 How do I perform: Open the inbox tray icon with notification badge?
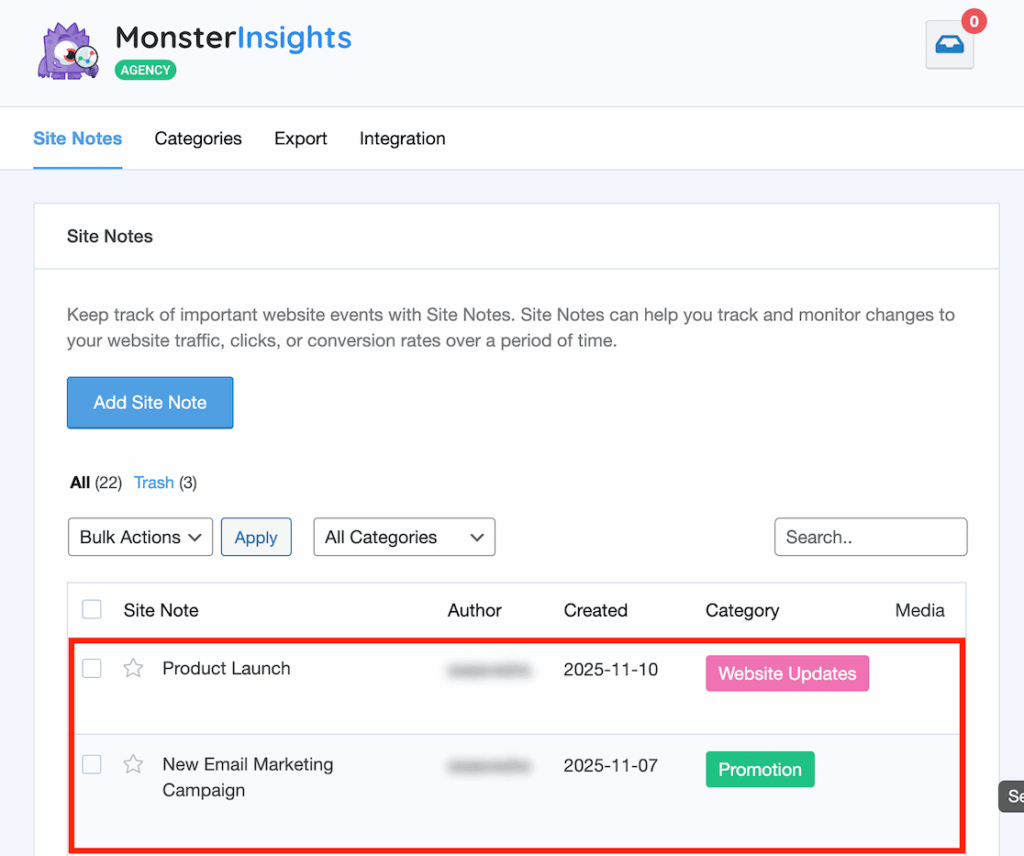(x=948, y=45)
